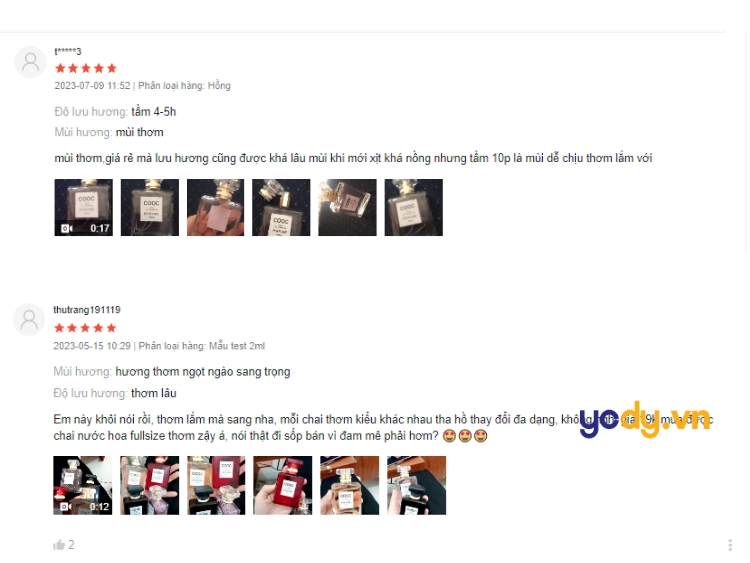Click the avatar icon of thutrang191119
This screenshot has height=563, width=750.
[29, 320]
